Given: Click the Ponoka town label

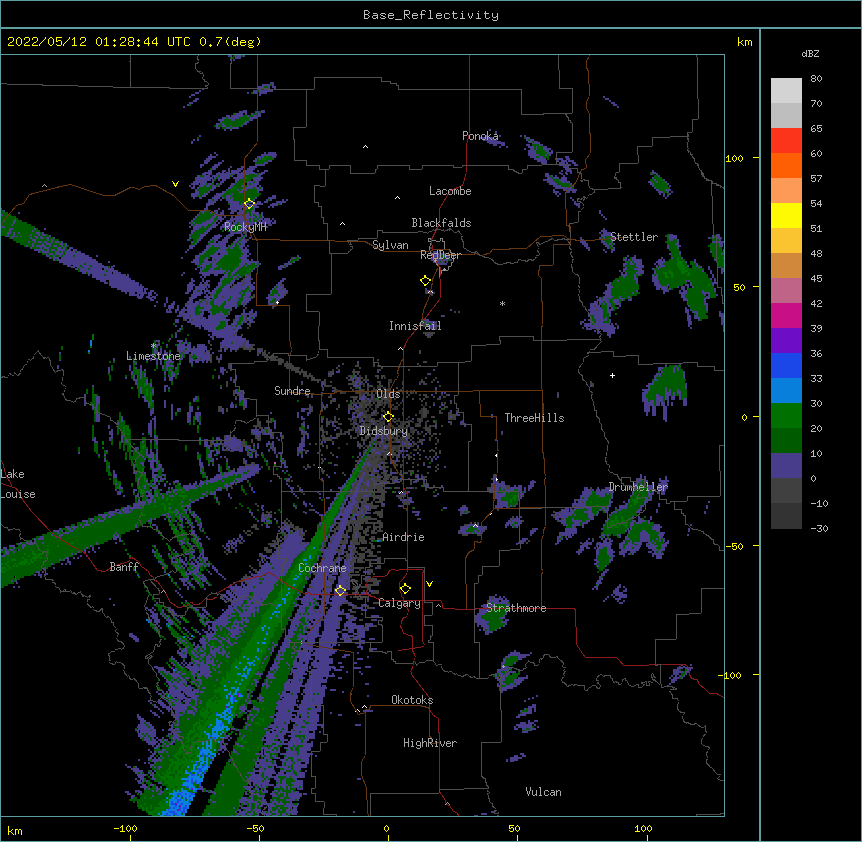Looking at the screenshot, I should pyautogui.click(x=480, y=136).
